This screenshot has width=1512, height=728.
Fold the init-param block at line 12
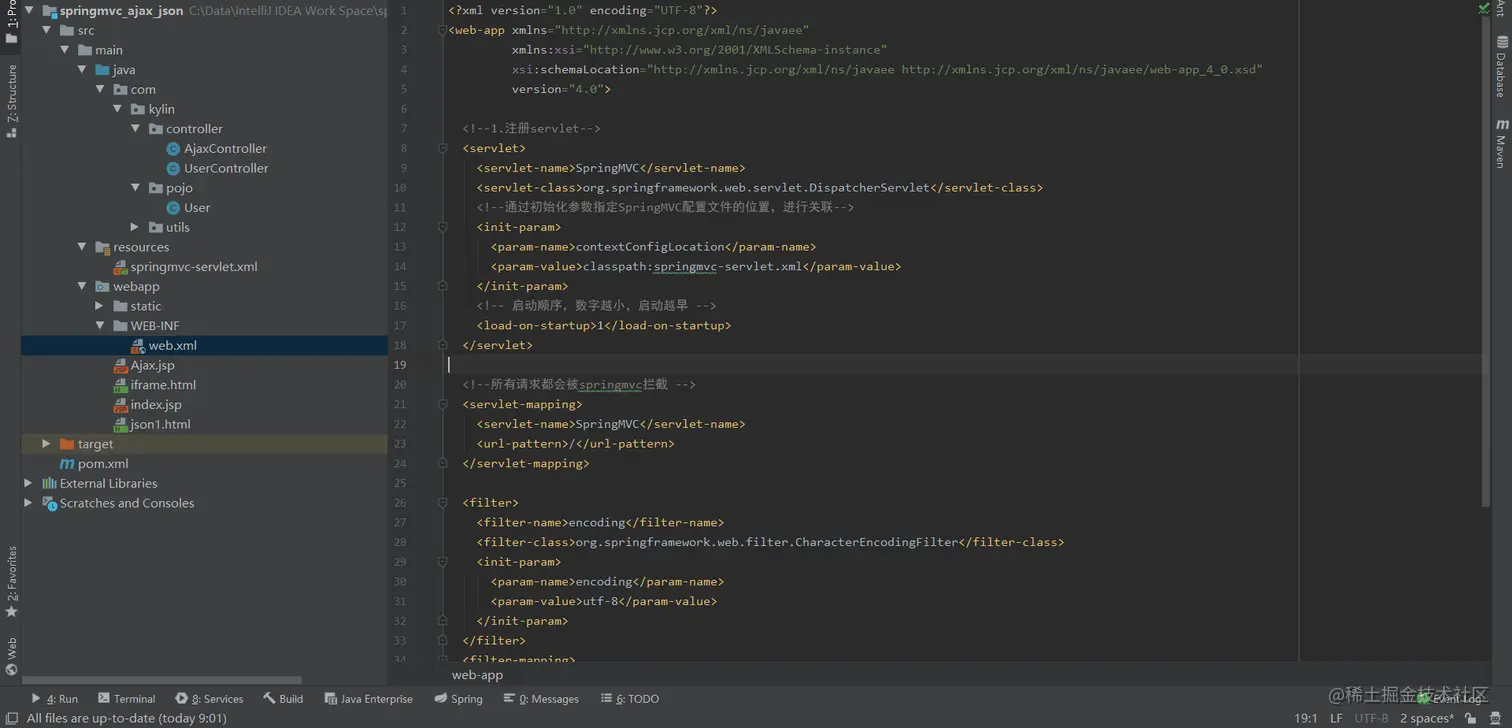coord(442,227)
